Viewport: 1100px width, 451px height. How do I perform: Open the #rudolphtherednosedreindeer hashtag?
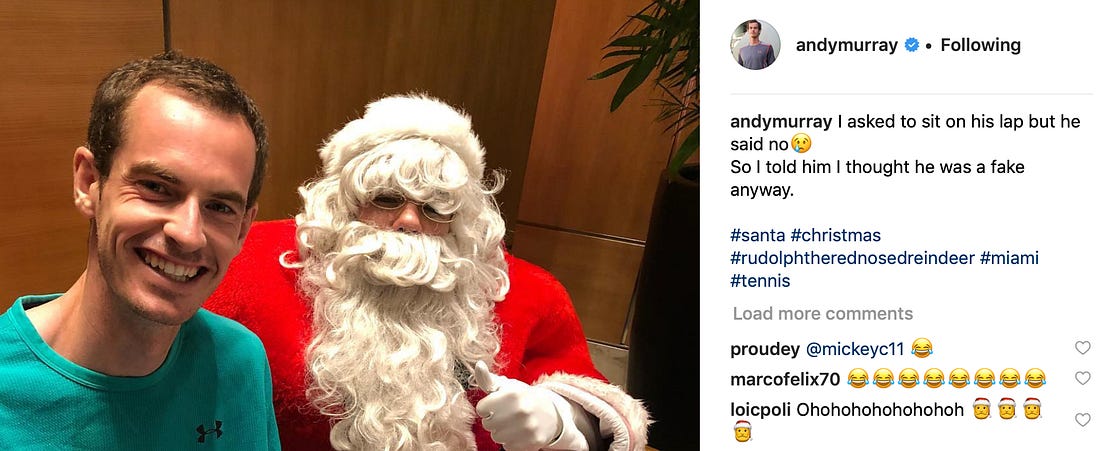coord(852,258)
